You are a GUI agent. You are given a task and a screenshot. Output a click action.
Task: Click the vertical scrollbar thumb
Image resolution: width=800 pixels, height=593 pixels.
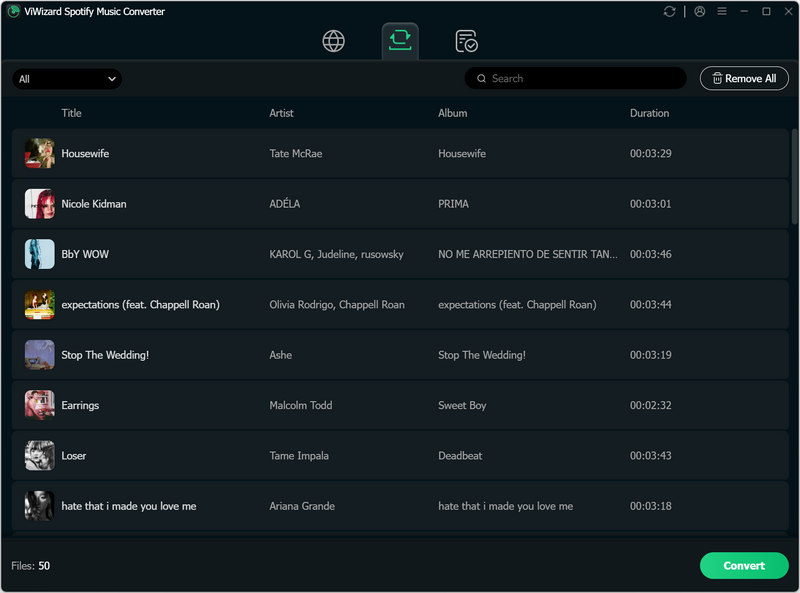(x=794, y=177)
